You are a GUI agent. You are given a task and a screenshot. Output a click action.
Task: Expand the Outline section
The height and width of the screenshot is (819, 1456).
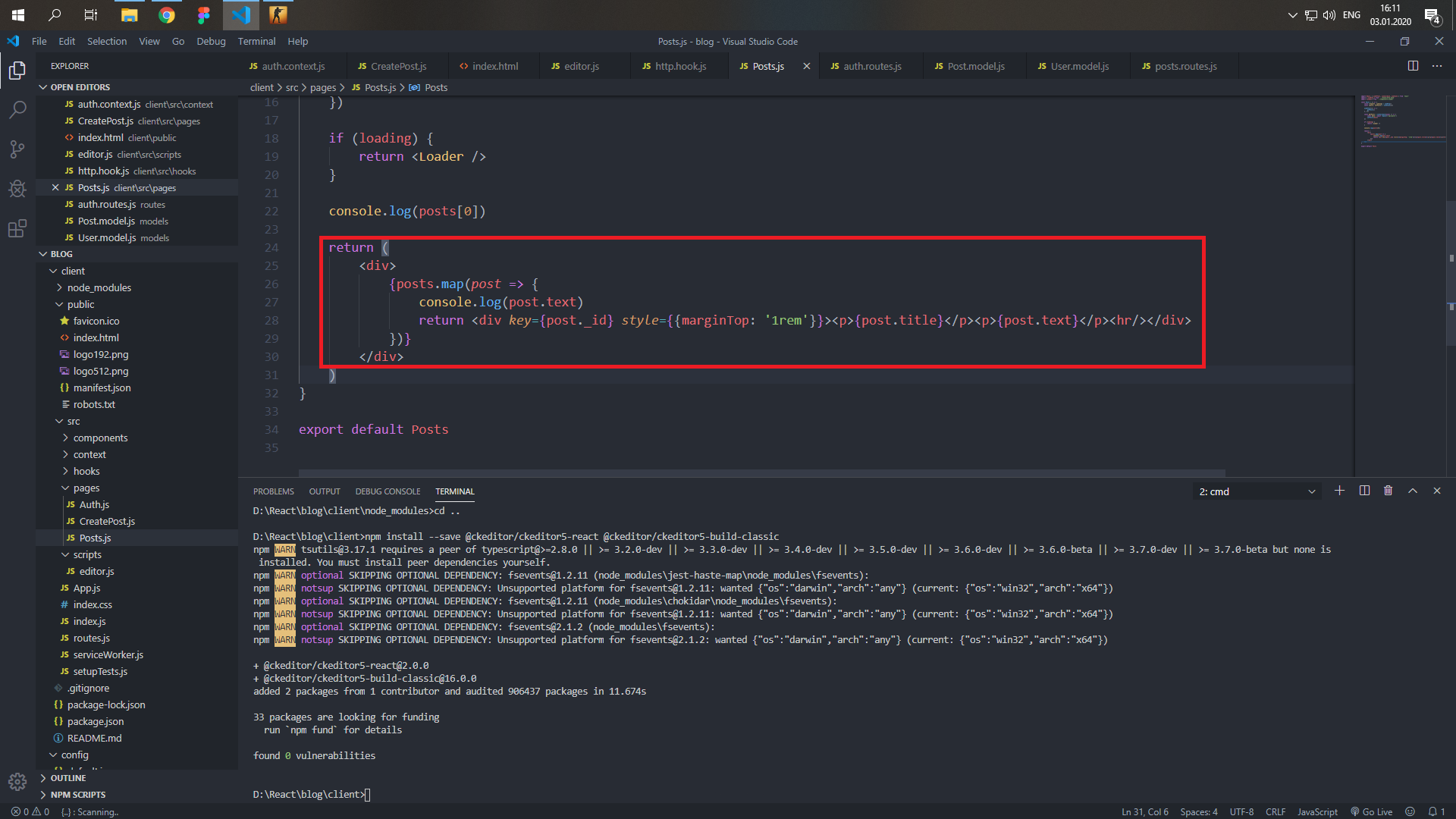136,778
